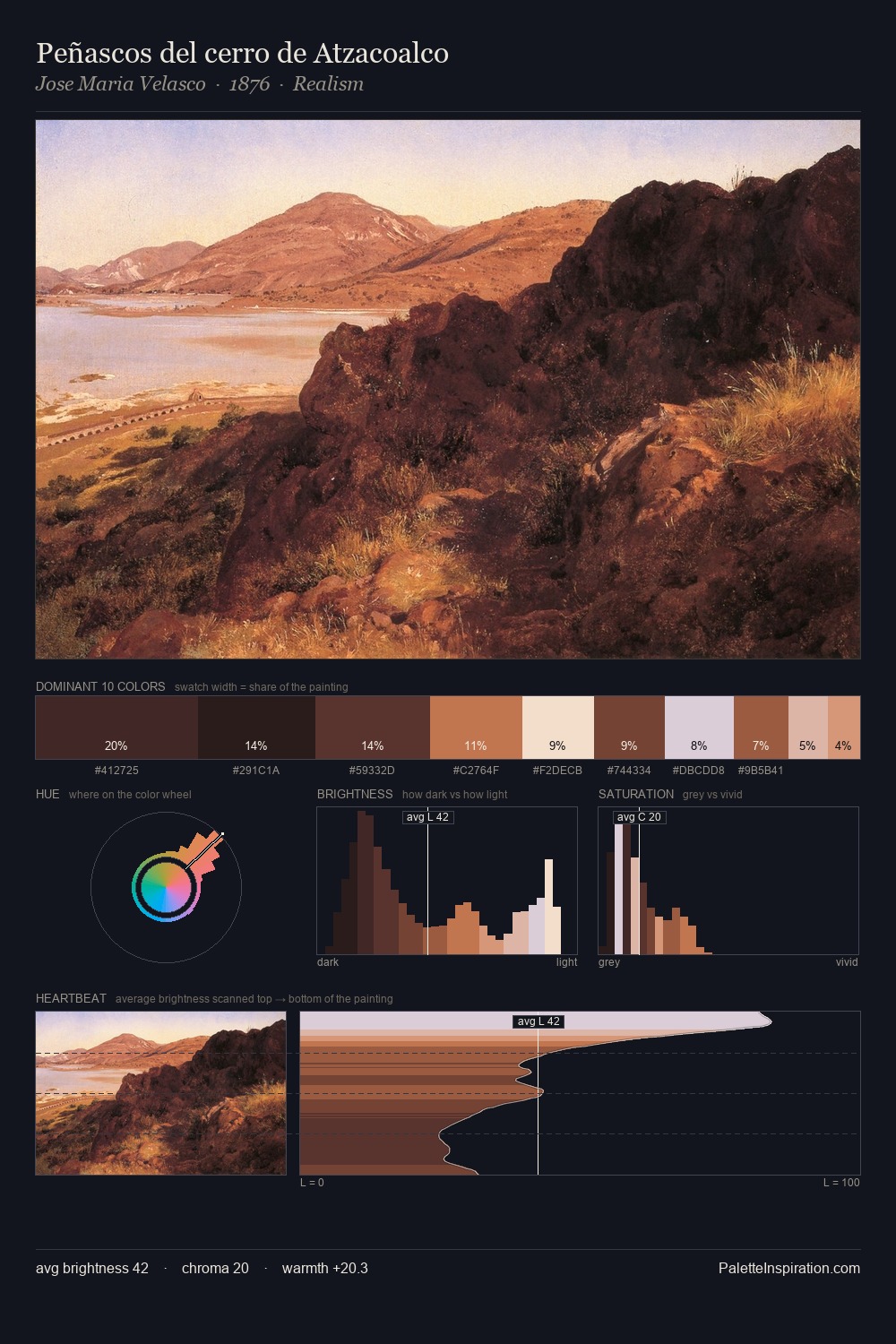
Task: Click the avg L 42 label in Brightness chart
Action: (x=427, y=817)
